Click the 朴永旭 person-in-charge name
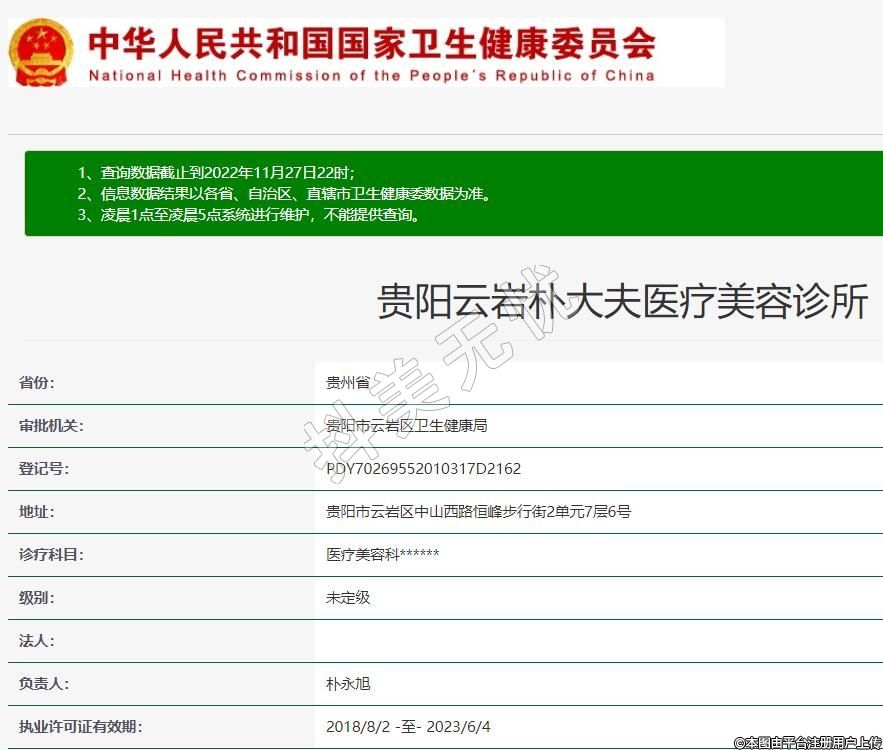883x750 pixels. pyautogui.click(x=348, y=684)
